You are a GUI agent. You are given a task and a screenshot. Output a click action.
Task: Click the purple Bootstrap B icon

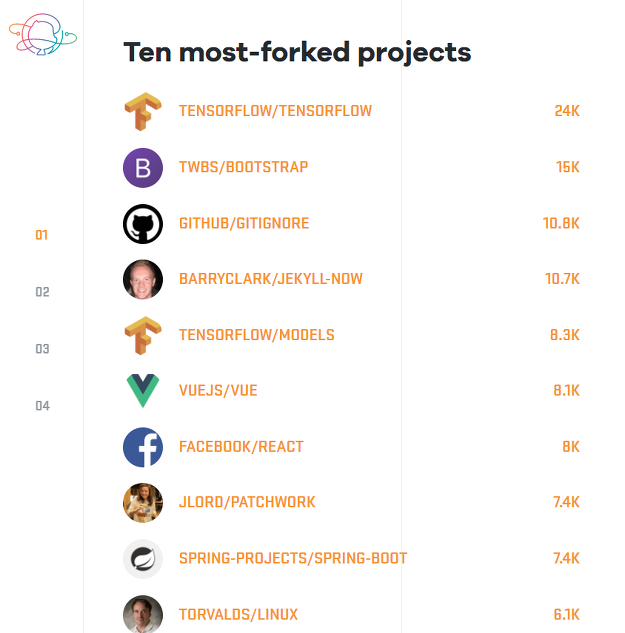[x=143, y=168]
